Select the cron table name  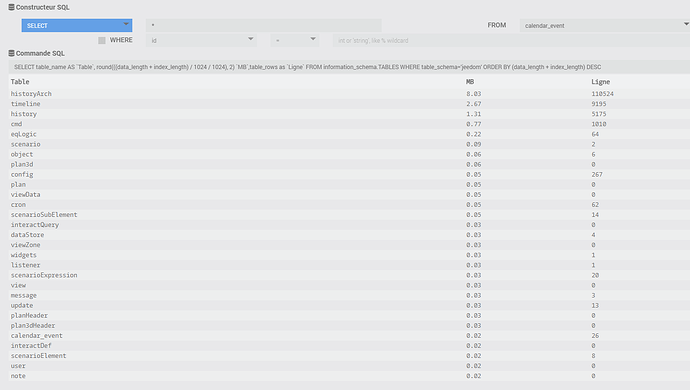pyautogui.click(x=18, y=205)
